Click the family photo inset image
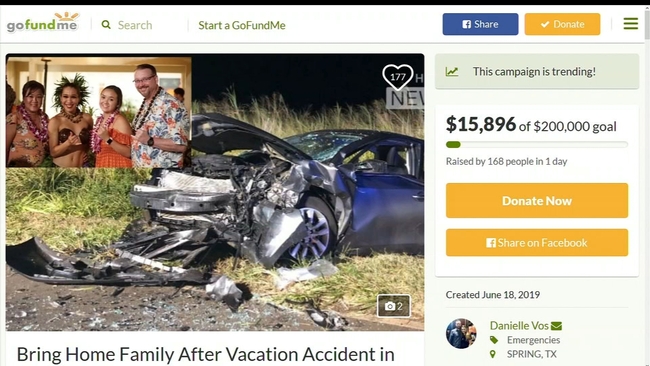This screenshot has height=366, width=650. pyautogui.click(x=99, y=112)
